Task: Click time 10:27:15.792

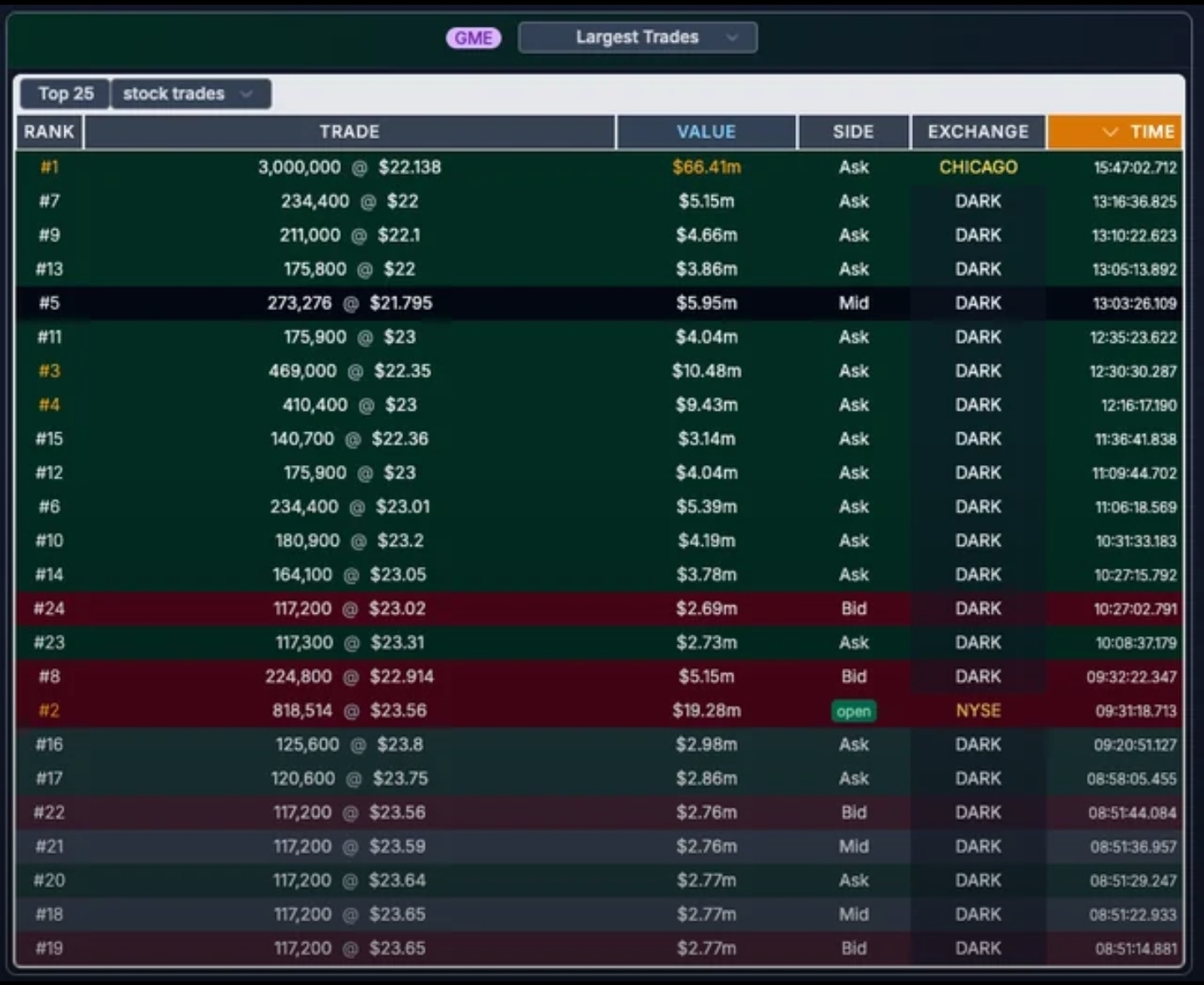Action: tap(1135, 575)
